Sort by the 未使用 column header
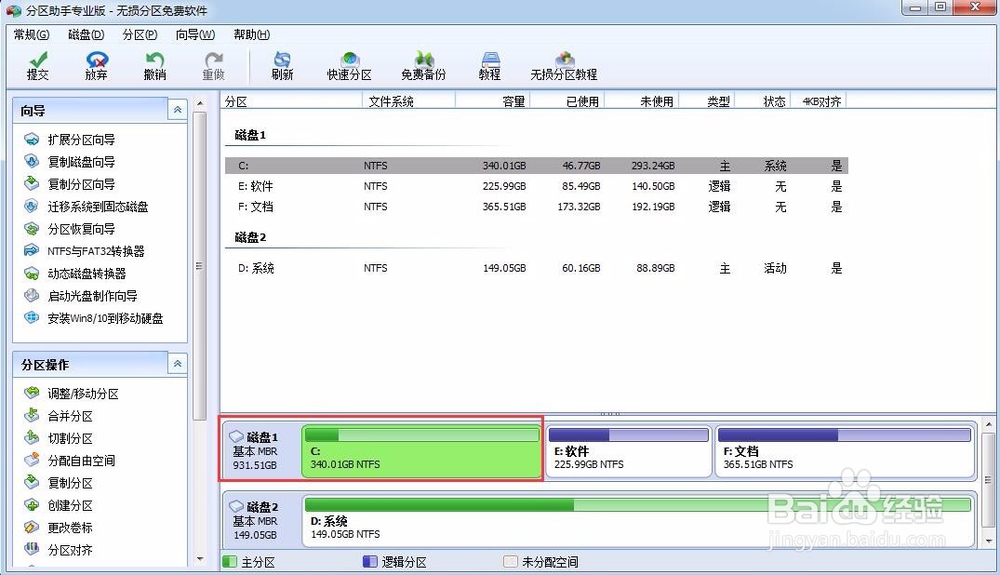Screen dimensions: 1000x575 tap(642, 101)
